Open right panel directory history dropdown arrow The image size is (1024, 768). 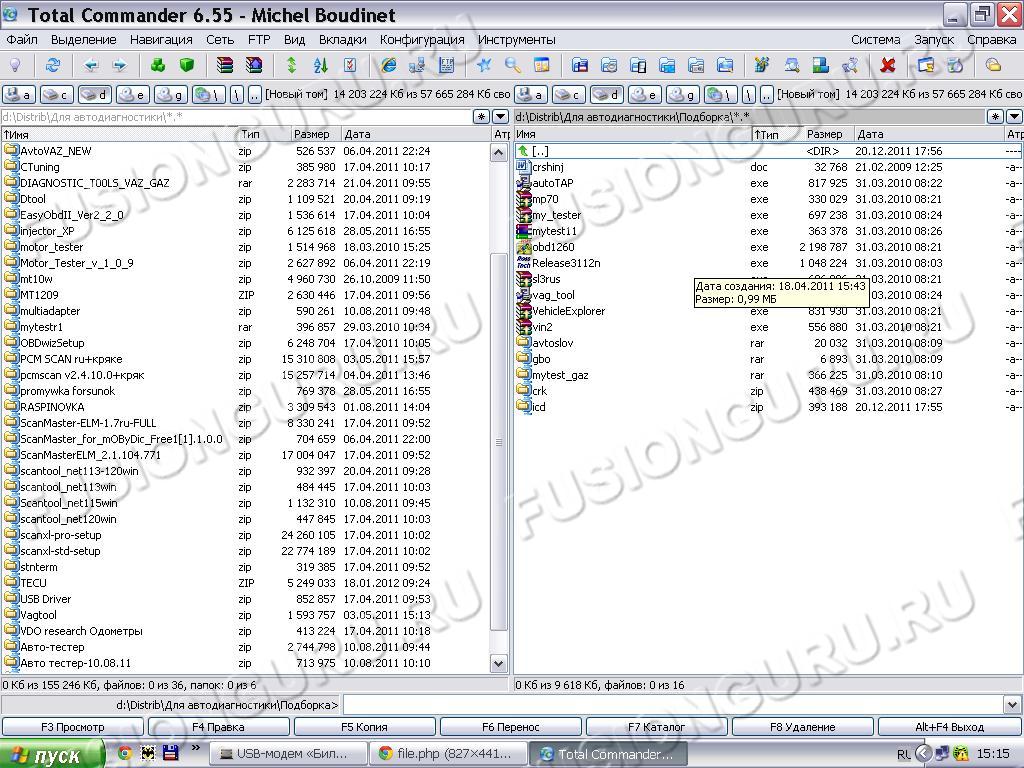1014,117
